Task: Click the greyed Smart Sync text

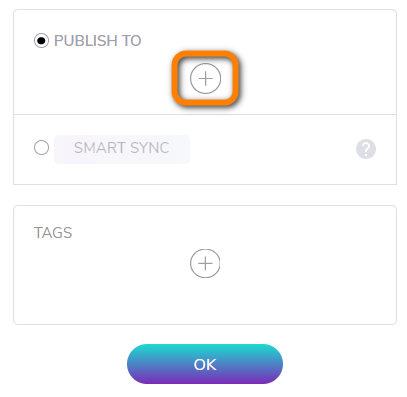Action: tap(122, 148)
